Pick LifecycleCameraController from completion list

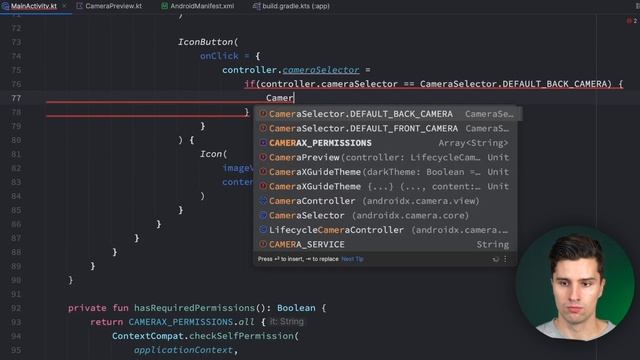tap(386, 230)
